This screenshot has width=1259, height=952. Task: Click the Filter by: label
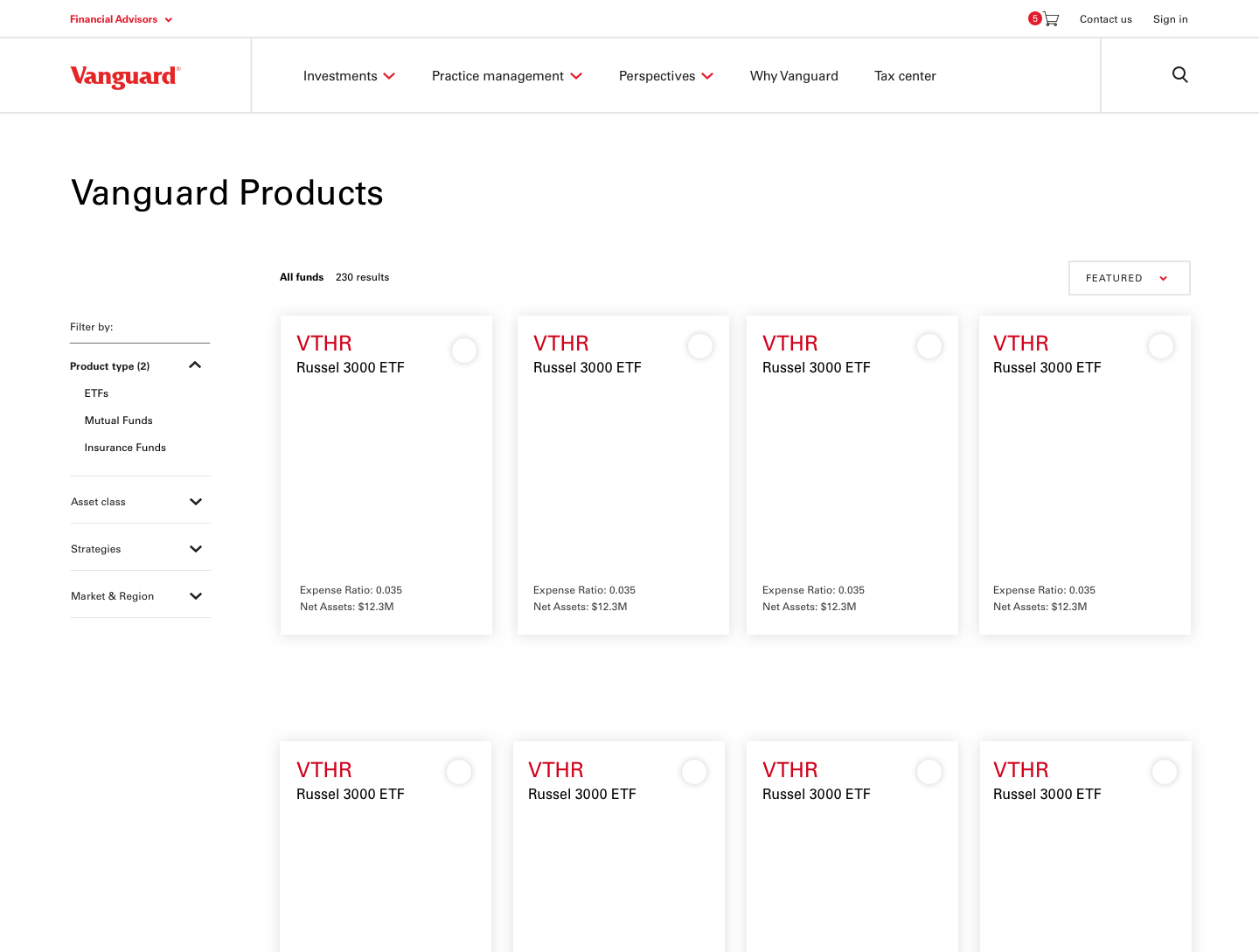[92, 327]
